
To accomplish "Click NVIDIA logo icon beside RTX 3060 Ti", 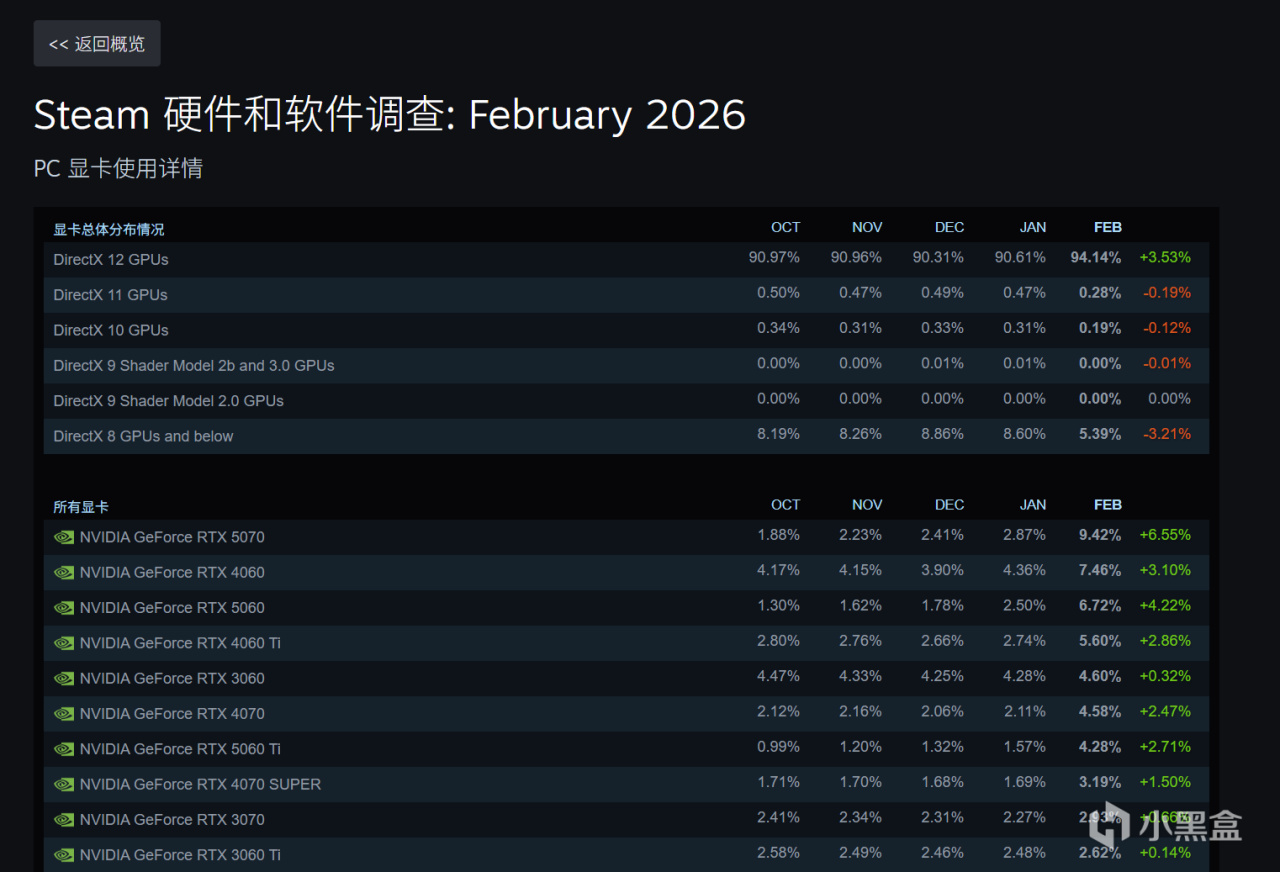I will [64, 855].
